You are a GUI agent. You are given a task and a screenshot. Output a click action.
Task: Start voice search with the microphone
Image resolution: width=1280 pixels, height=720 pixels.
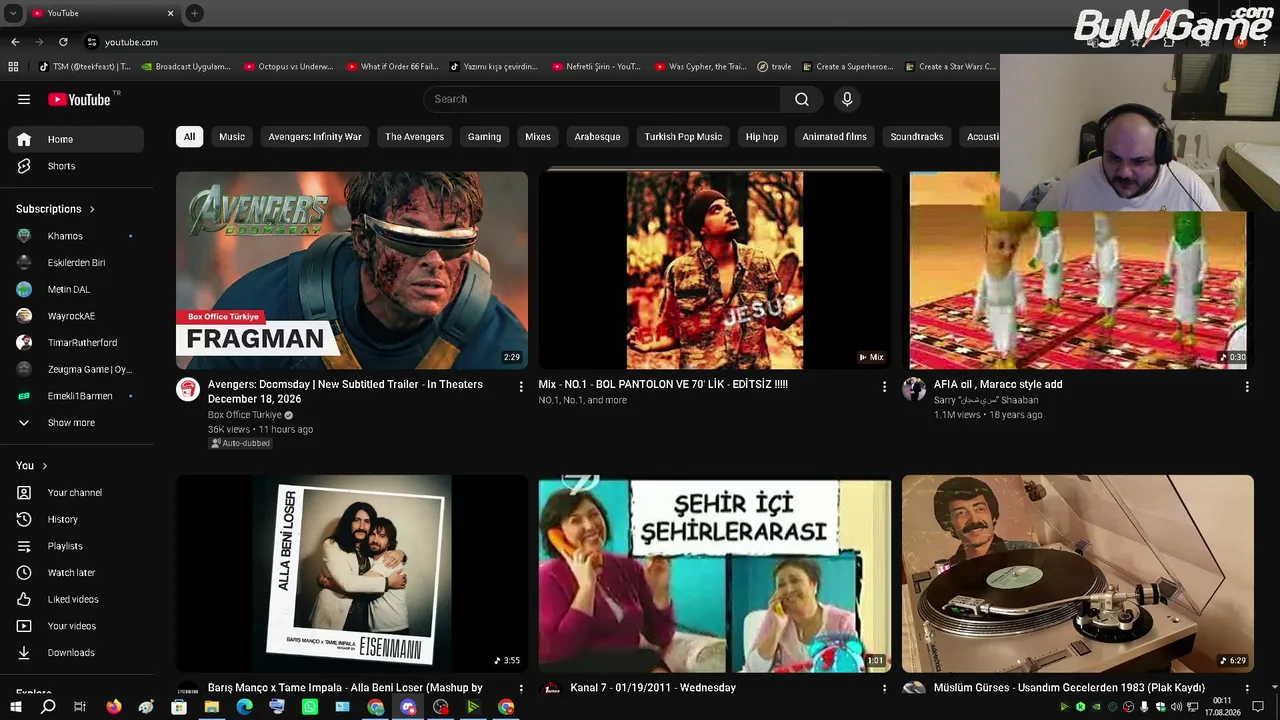[847, 99]
